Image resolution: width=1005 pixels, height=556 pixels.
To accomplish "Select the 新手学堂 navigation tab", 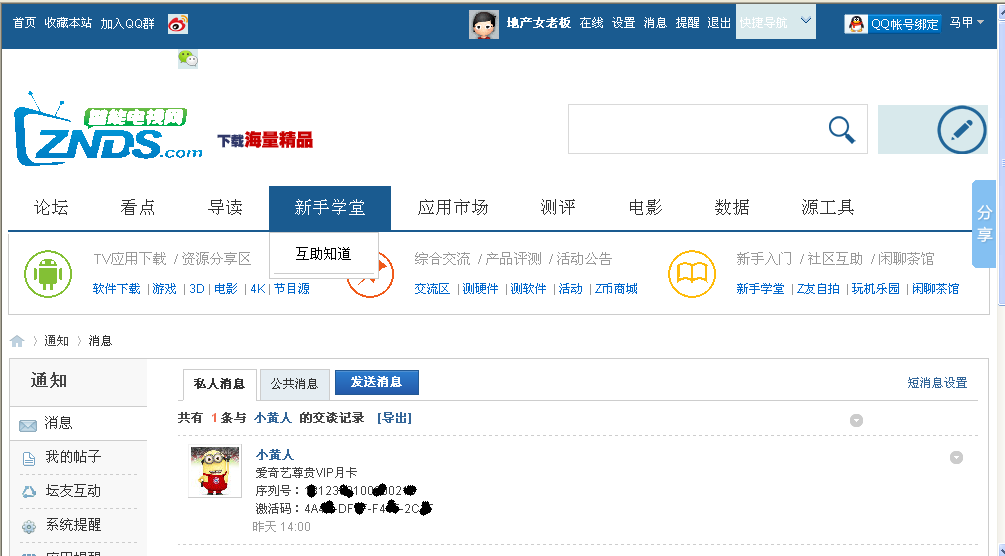I will 330,208.
